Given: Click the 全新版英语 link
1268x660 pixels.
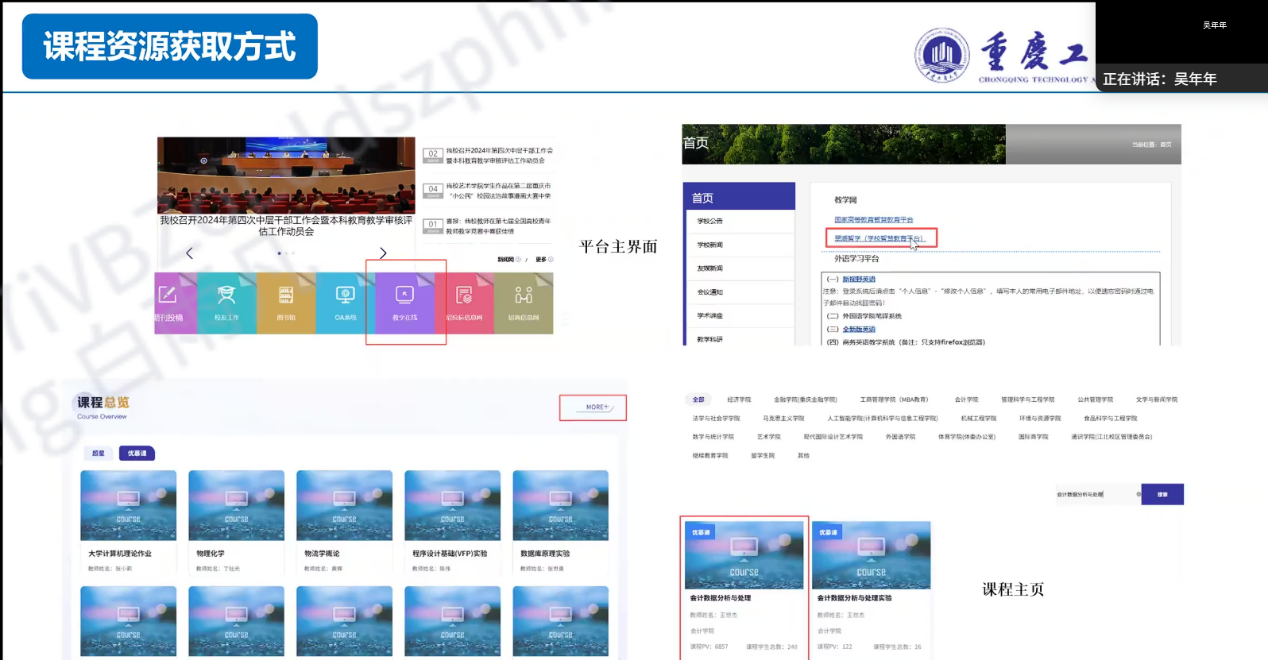Looking at the screenshot, I should 858,329.
